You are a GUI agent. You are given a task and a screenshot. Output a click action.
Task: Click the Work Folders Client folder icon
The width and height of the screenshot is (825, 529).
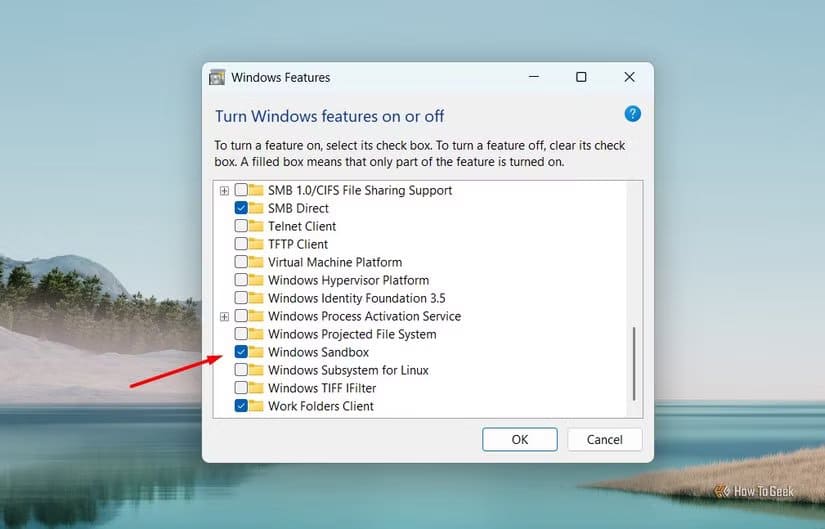tap(258, 406)
